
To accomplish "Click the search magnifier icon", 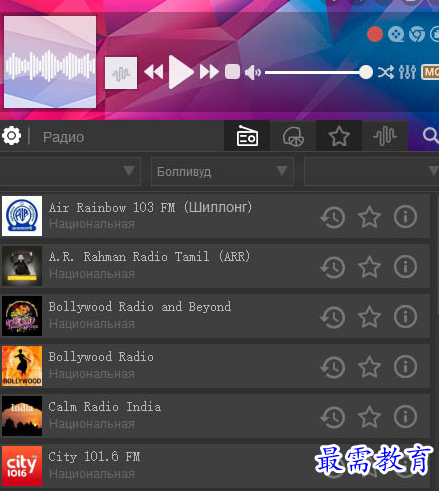I will point(430,136).
